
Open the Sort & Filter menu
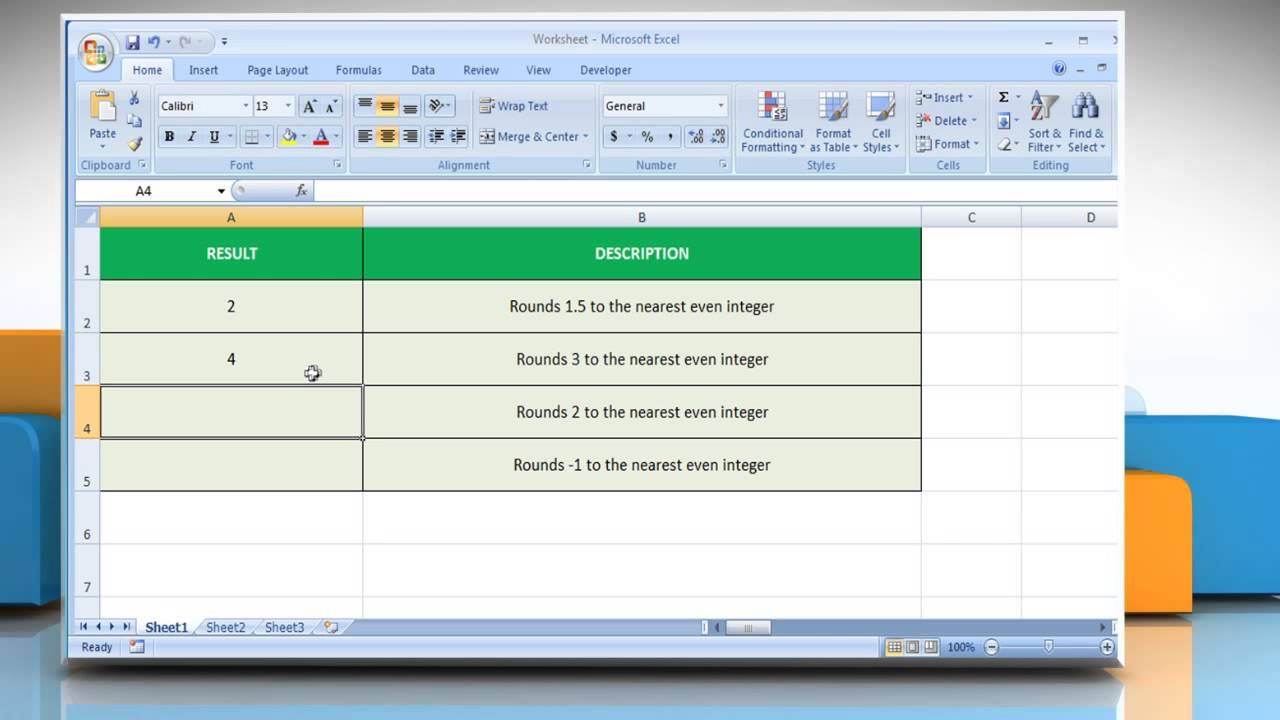(x=1045, y=122)
